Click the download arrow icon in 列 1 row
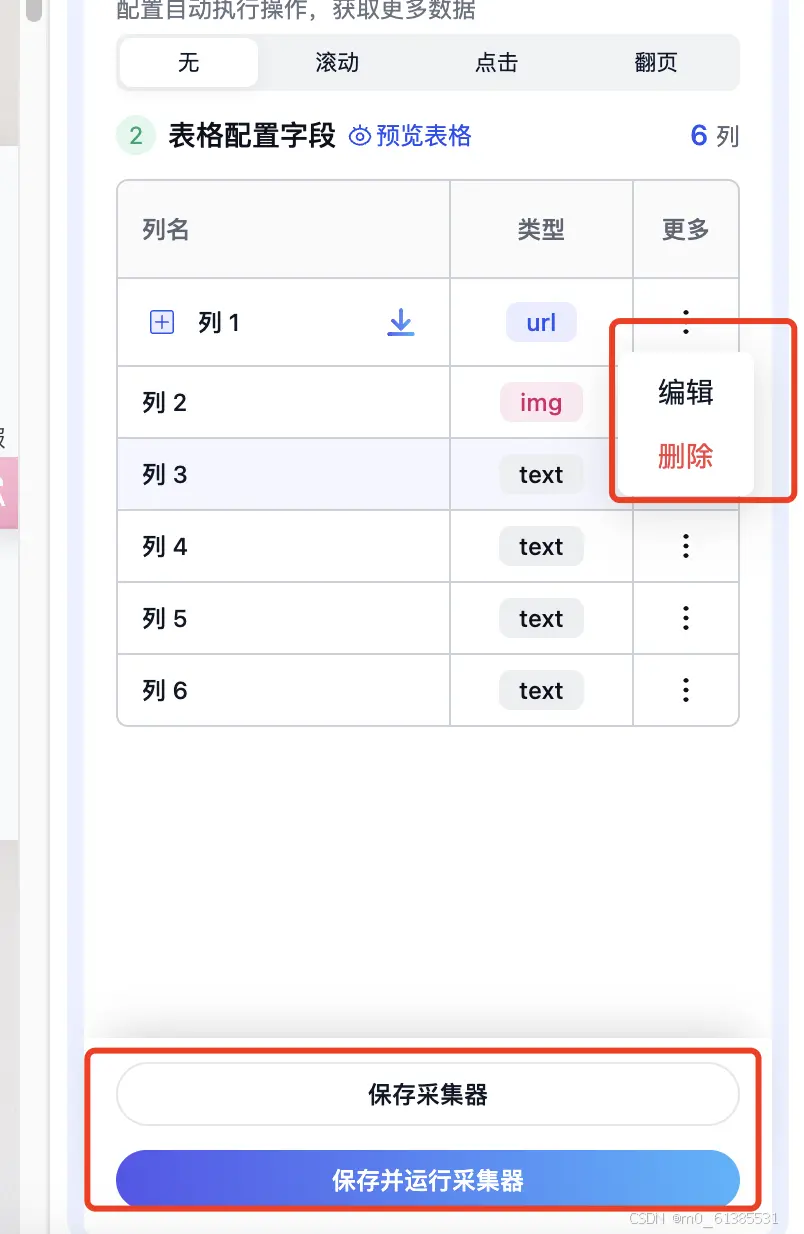The width and height of the screenshot is (804, 1234). point(400,322)
